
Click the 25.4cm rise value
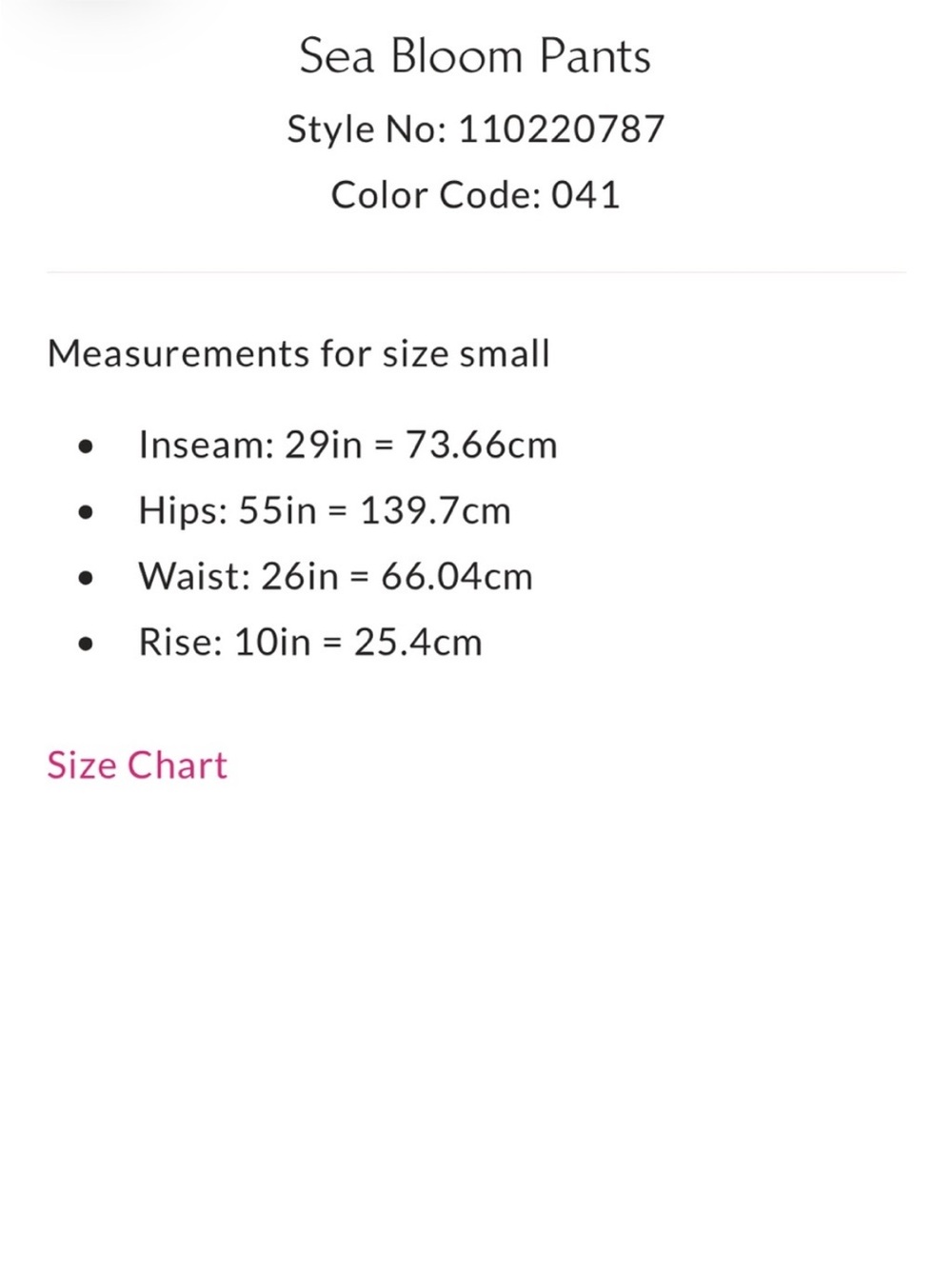pyautogui.click(x=418, y=643)
